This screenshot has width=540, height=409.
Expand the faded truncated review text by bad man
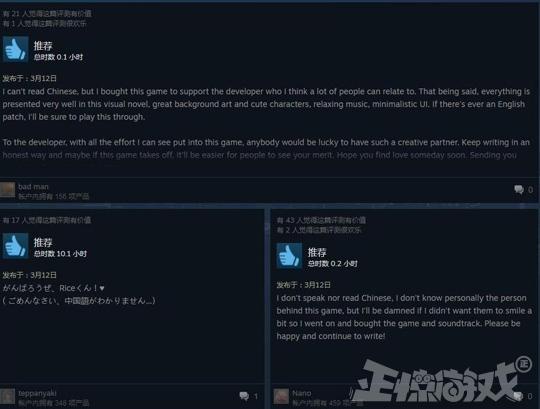tap(259, 155)
